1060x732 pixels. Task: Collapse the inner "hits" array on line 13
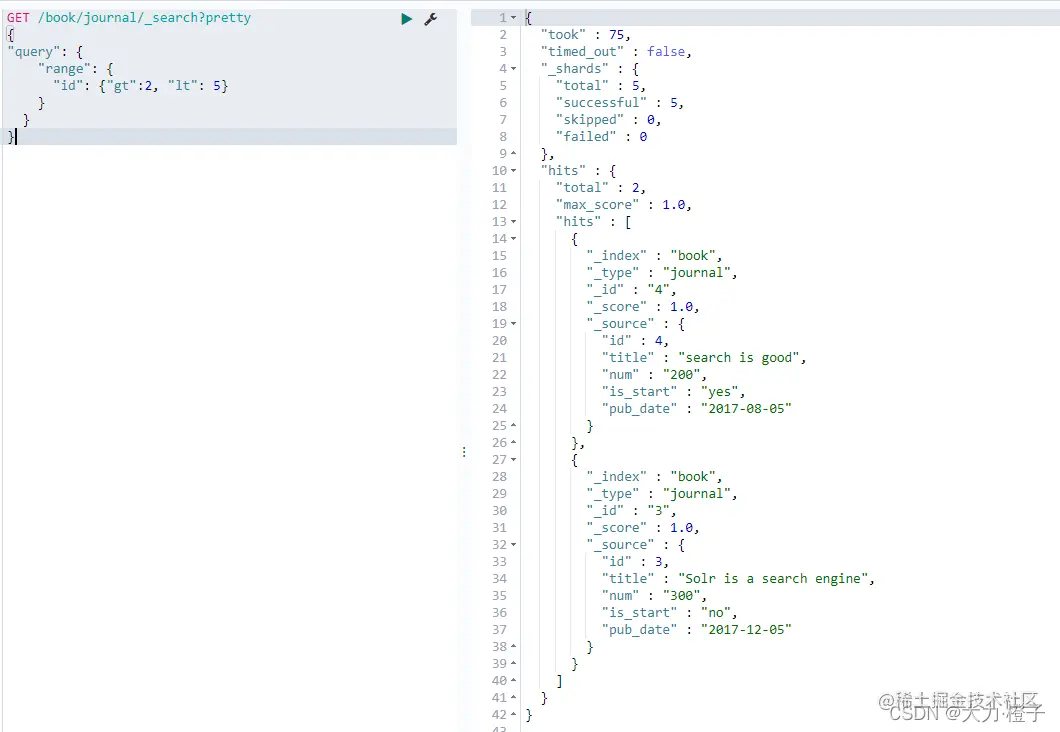click(x=514, y=222)
